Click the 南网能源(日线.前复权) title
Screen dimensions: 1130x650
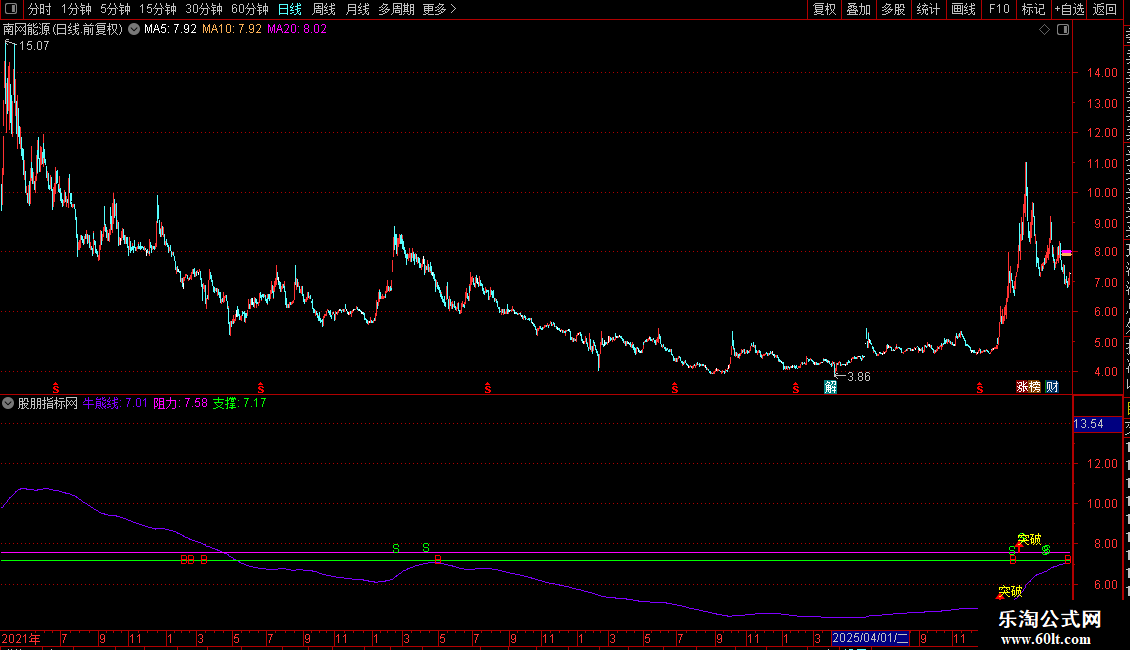[x=63, y=30]
